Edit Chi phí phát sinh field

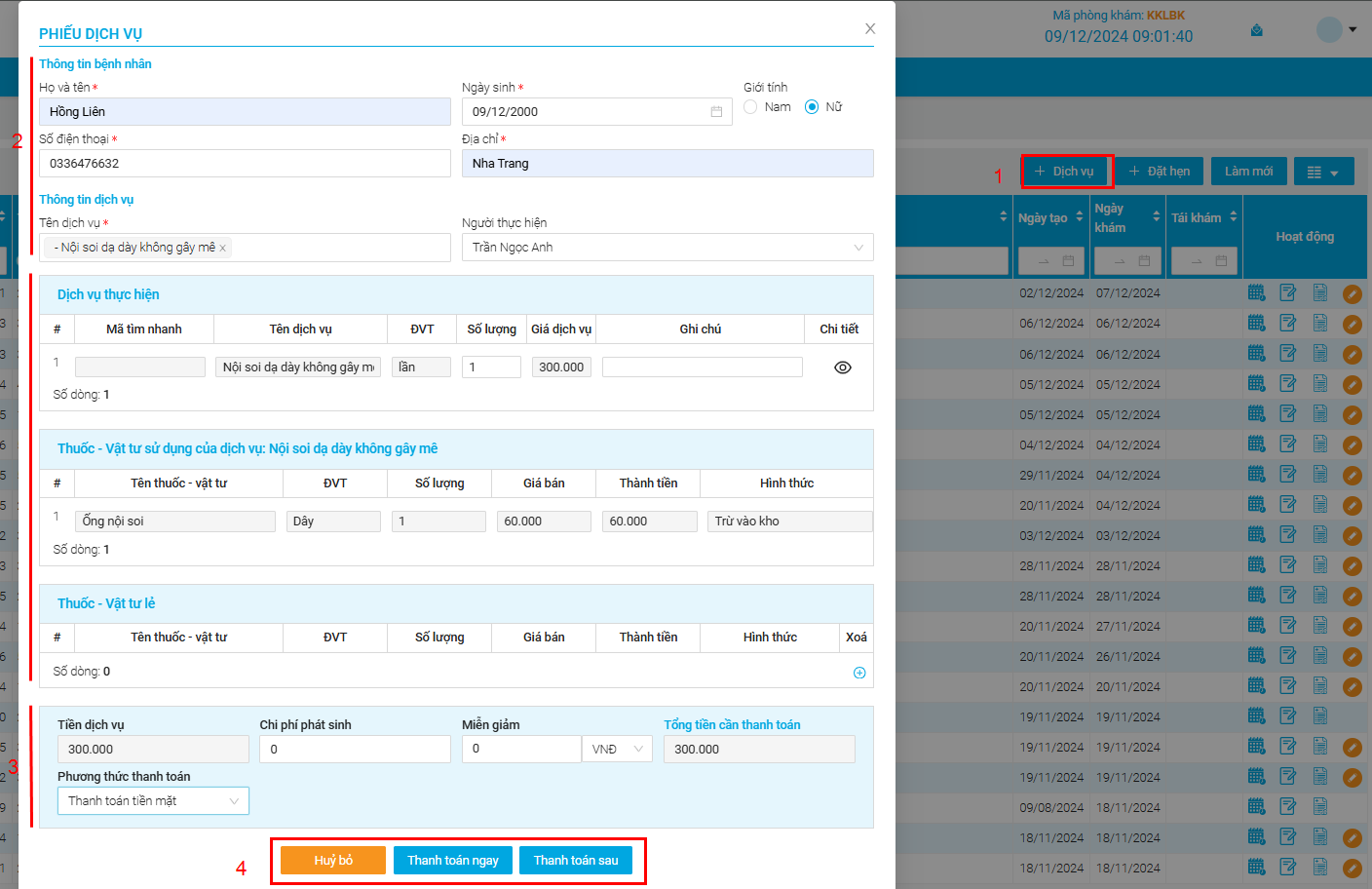pyautogui.click(x=355, y=749)
